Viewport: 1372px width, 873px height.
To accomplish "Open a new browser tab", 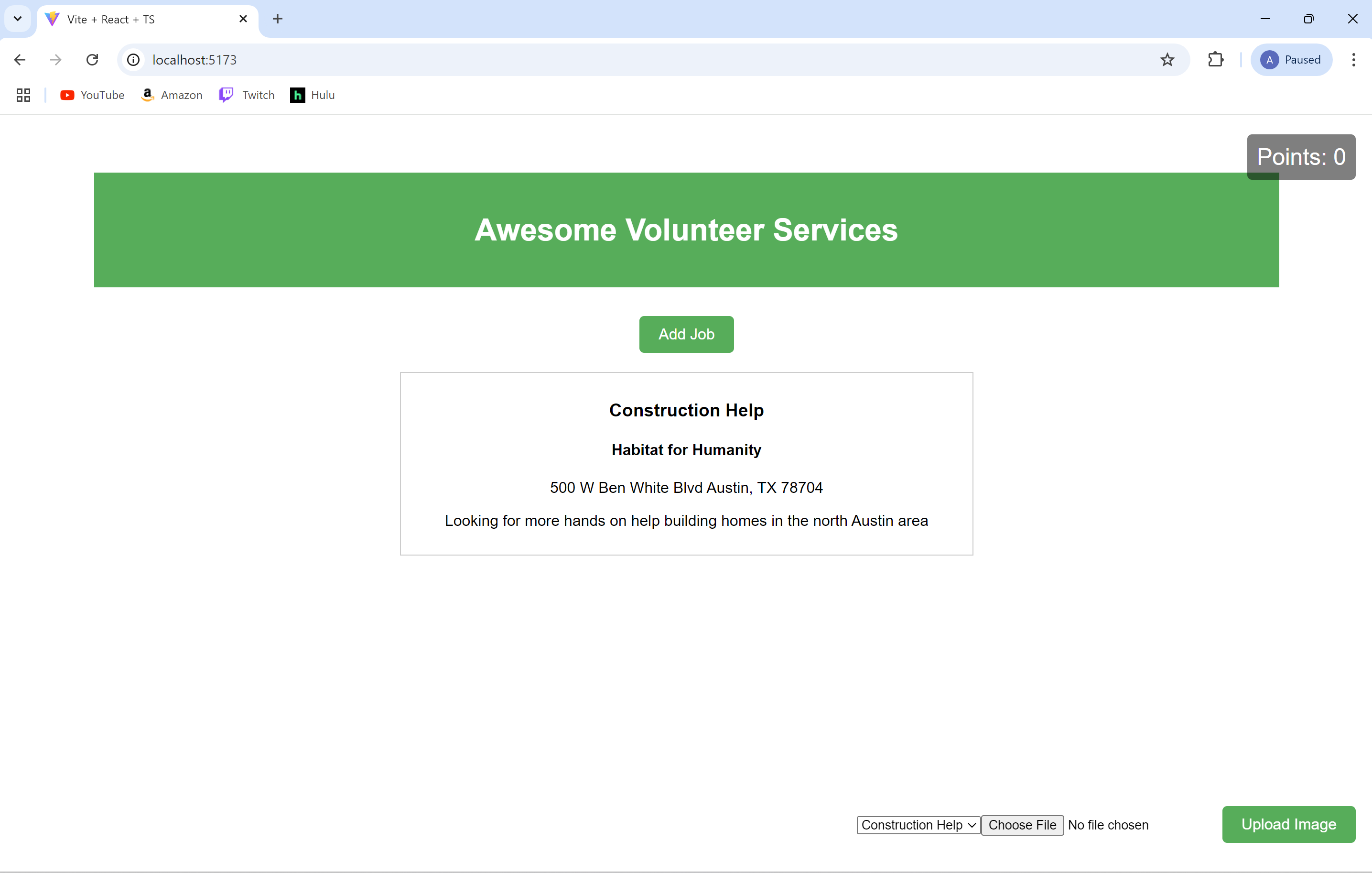I will pyautogui.click(x=278, y=19).
